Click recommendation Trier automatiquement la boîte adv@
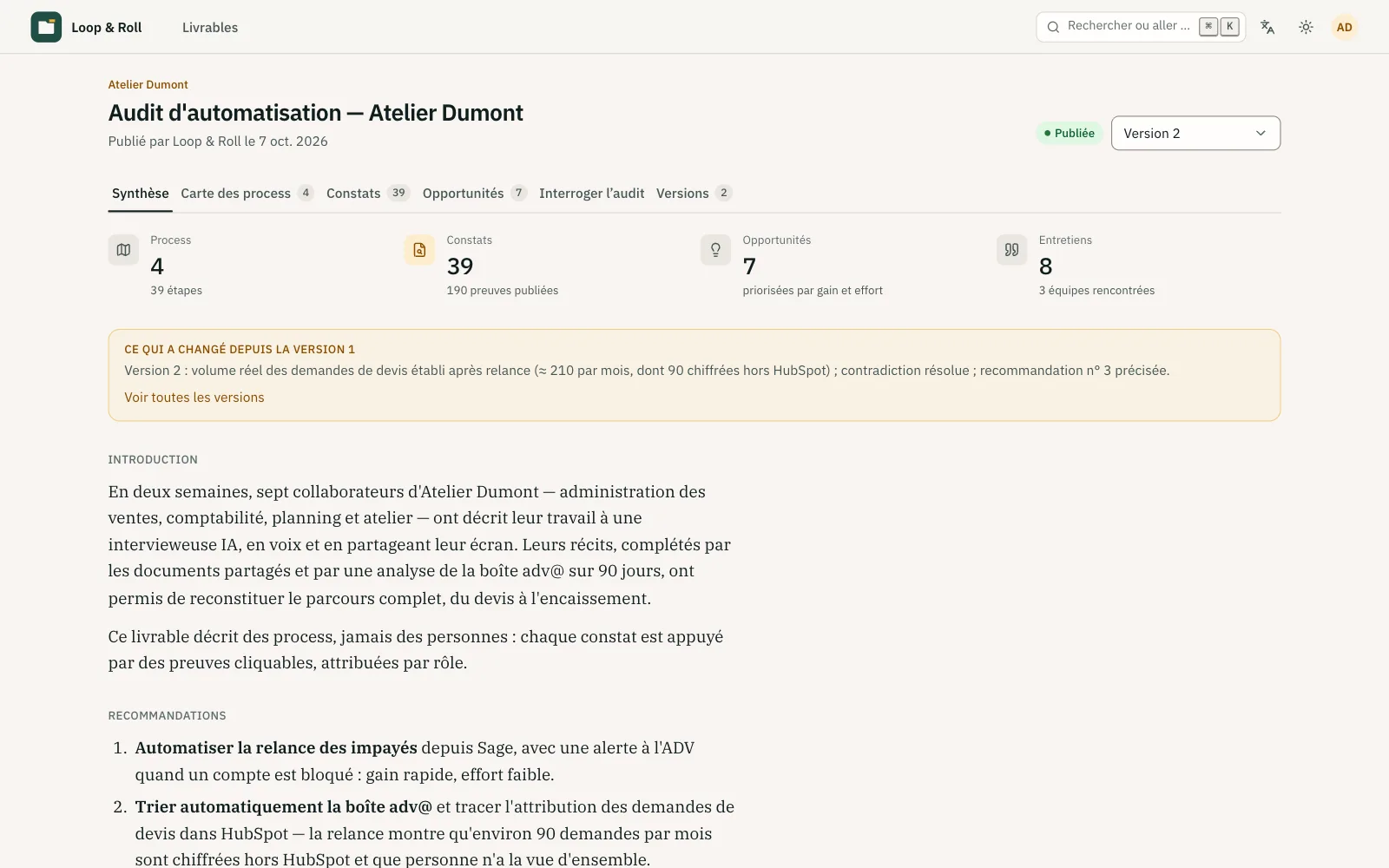The image size is (1389, 868). [283, 807]
